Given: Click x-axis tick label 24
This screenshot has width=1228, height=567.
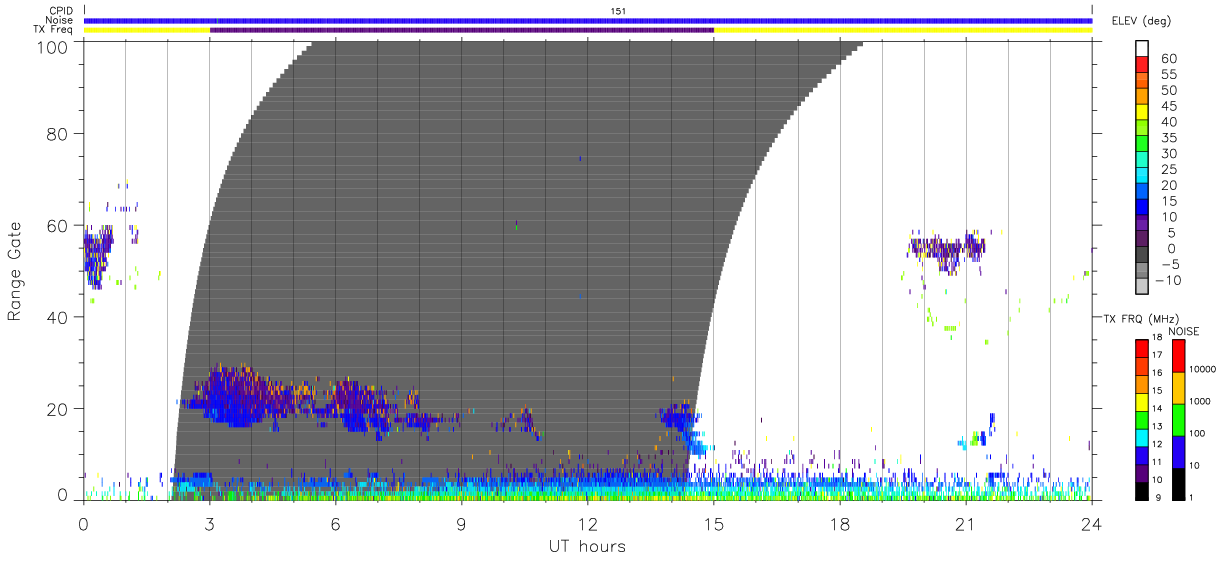Looking at the screenshot, I should point(1091,523).
